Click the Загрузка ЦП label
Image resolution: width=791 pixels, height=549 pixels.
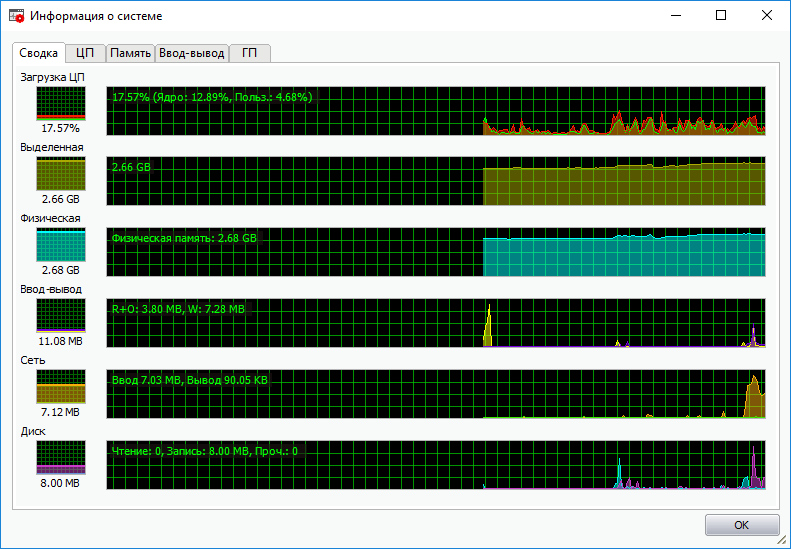[x=52, y=77]
